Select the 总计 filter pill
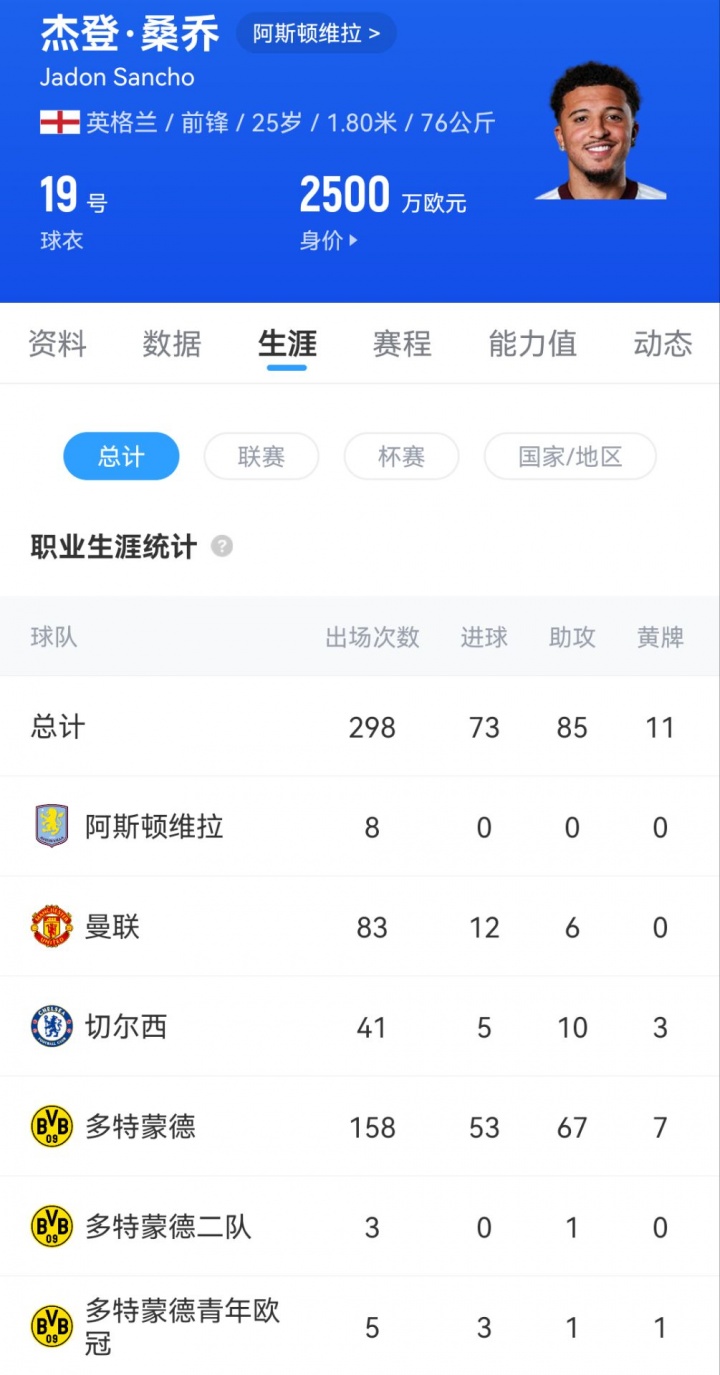This screenshot has width=720, height=1375. (121, 457)
